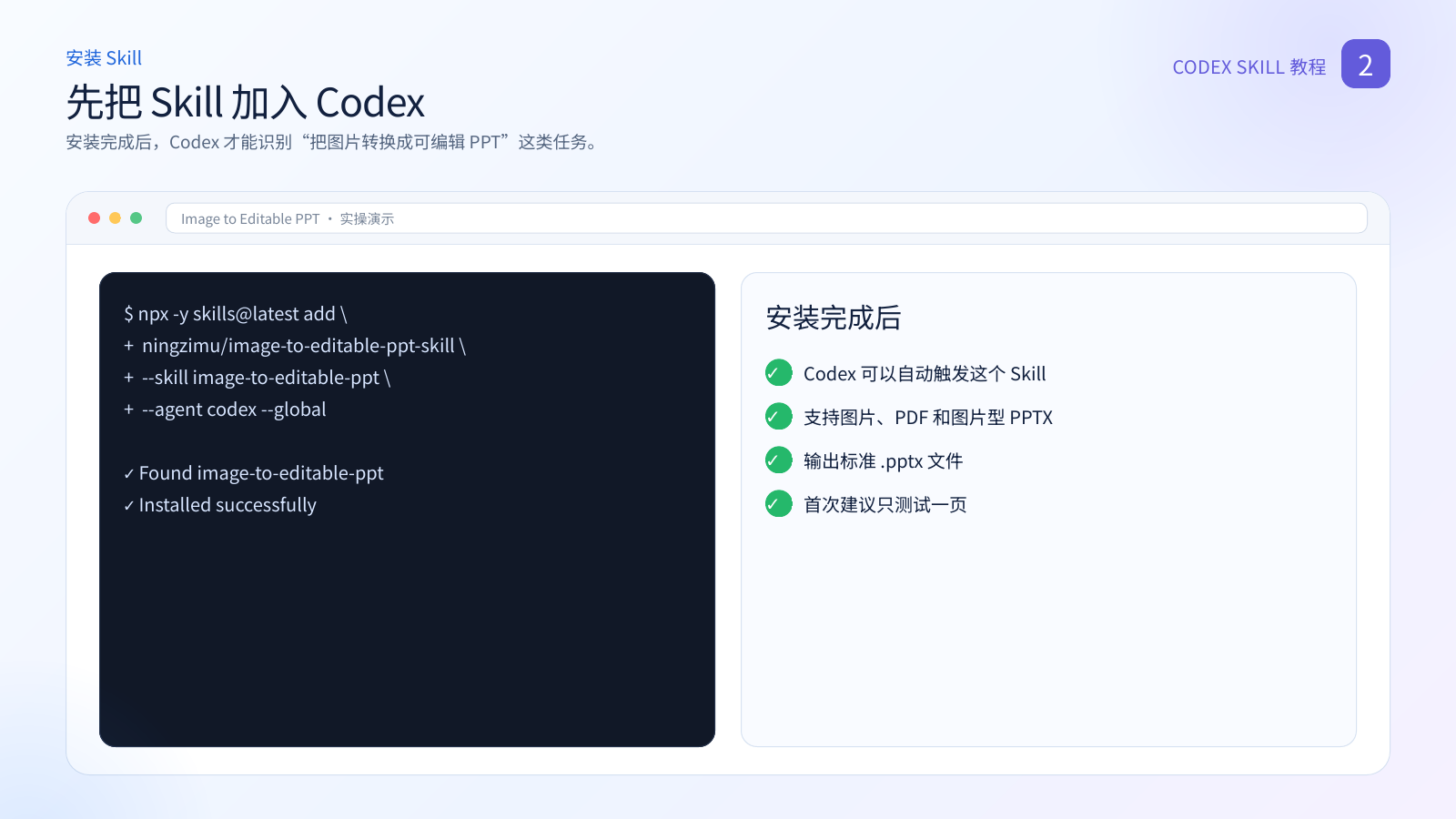Click the green check beside "输出标准 .pptx 文件"
The width and height of the screenshot is (1456, 819).
click(779, 460)
